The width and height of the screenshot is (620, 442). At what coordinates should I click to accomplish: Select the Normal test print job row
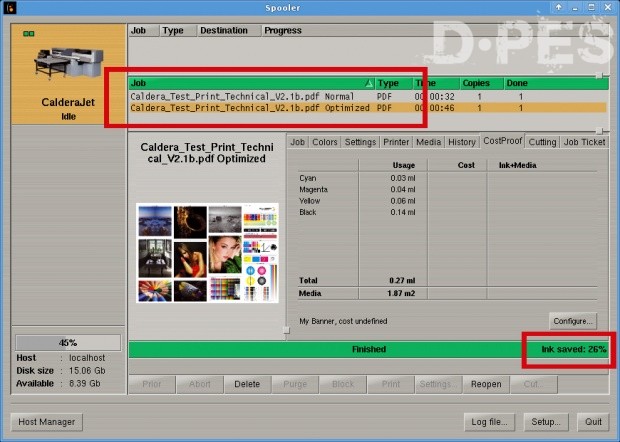click(367, 96)
